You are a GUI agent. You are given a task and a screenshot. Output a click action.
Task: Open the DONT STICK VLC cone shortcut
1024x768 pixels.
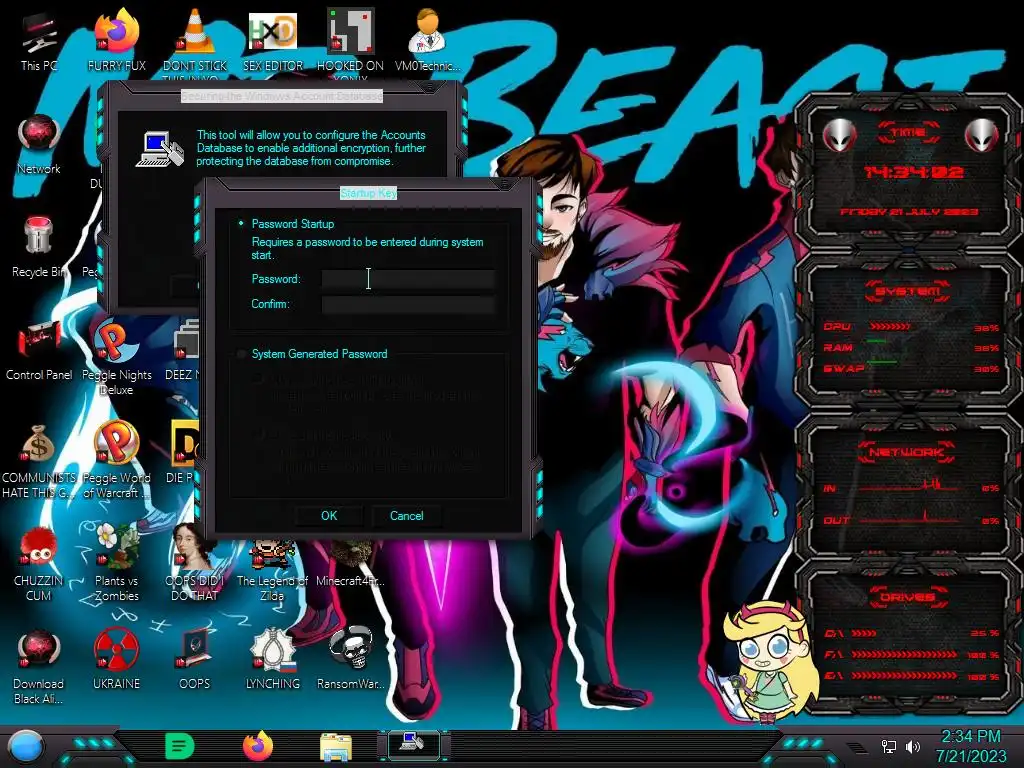coord(195,40)
